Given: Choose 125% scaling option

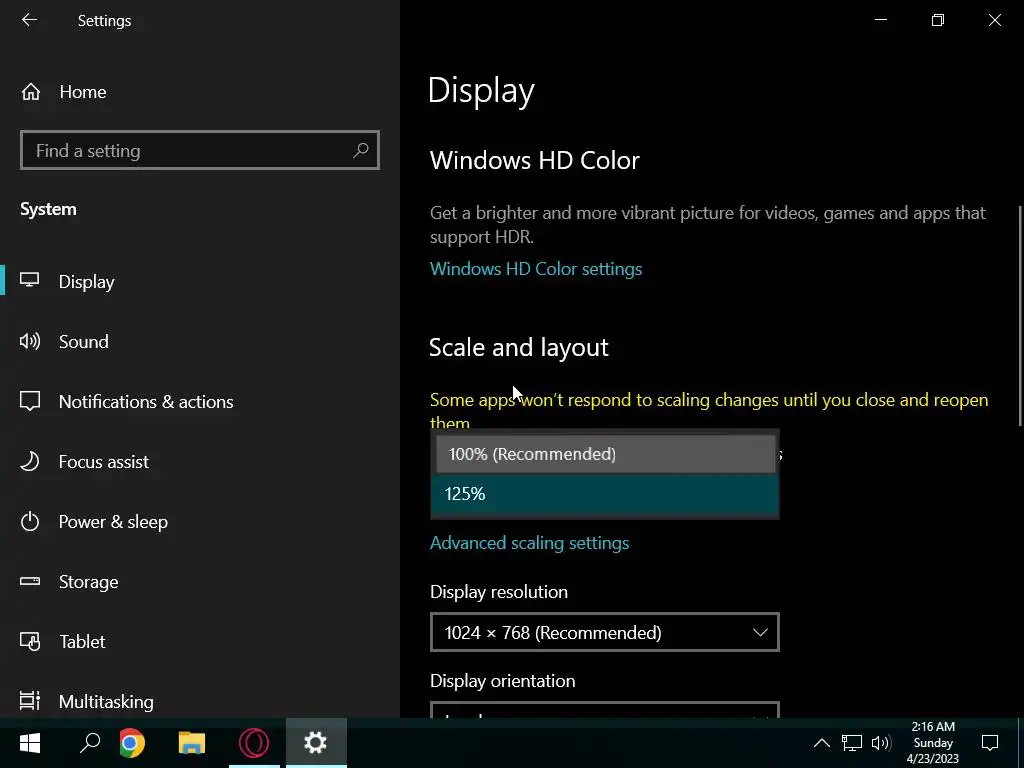Looking at the screenshot, I should [x=605, y=494].
